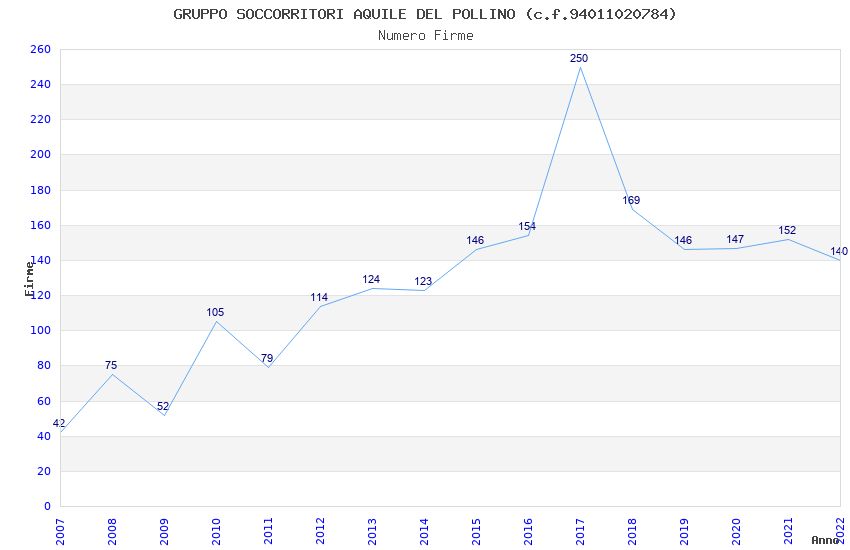850x550 pixels.
Task: Click y-axis tick value 180
Action: pos(41,190)
